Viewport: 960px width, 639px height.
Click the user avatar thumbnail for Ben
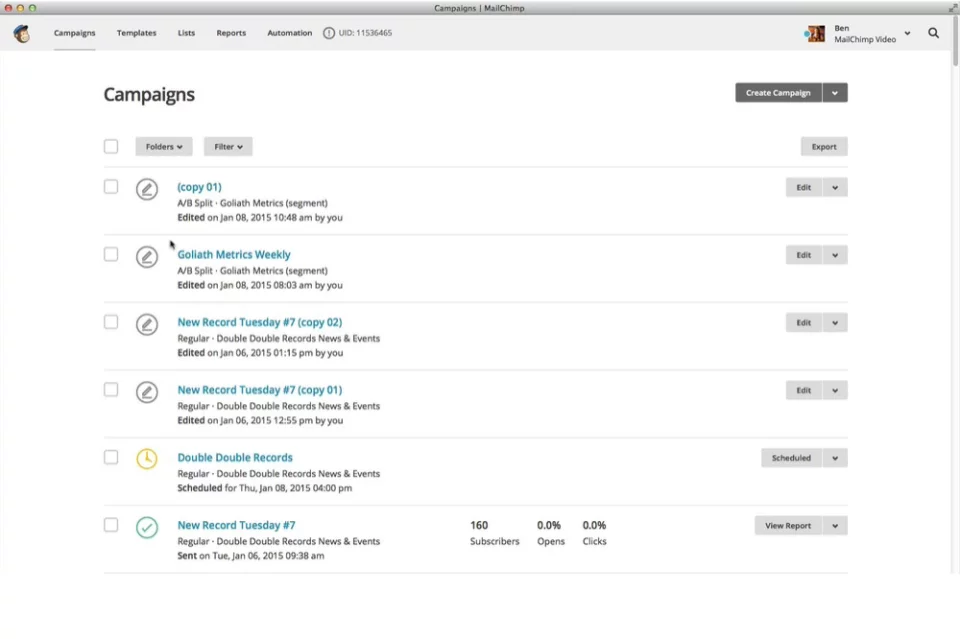click(x=814, y=33)
